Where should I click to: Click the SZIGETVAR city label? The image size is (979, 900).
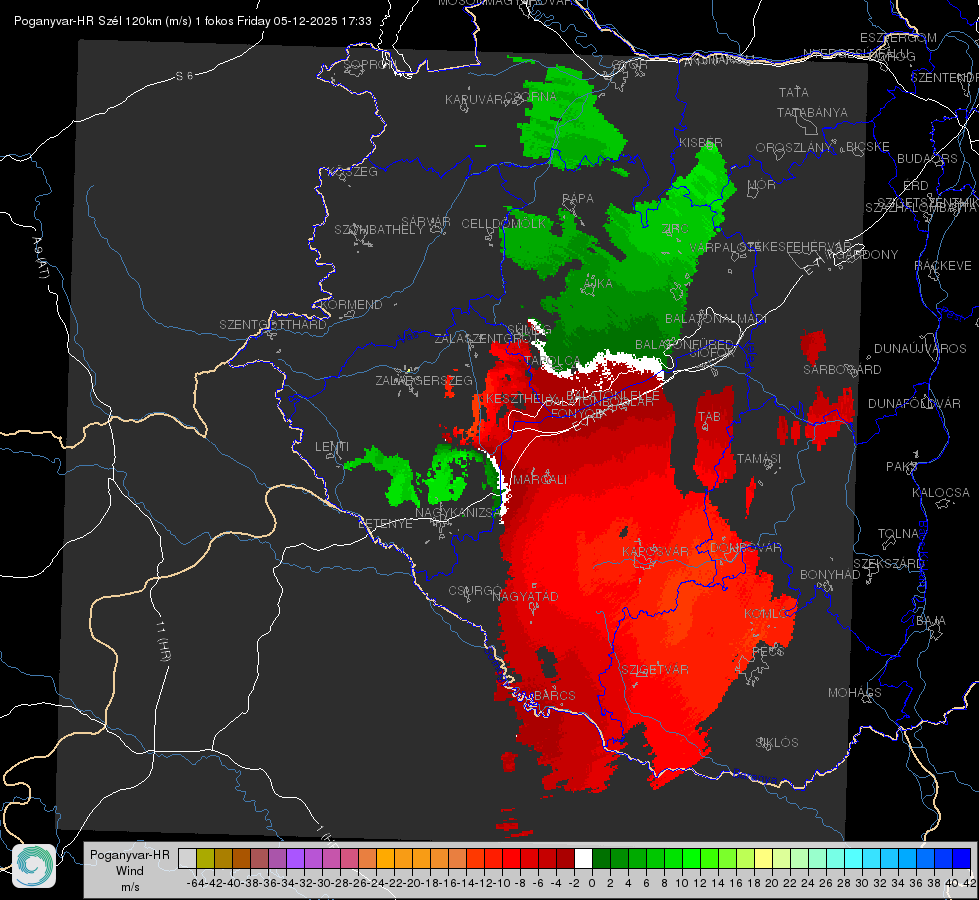coord(655,670)
